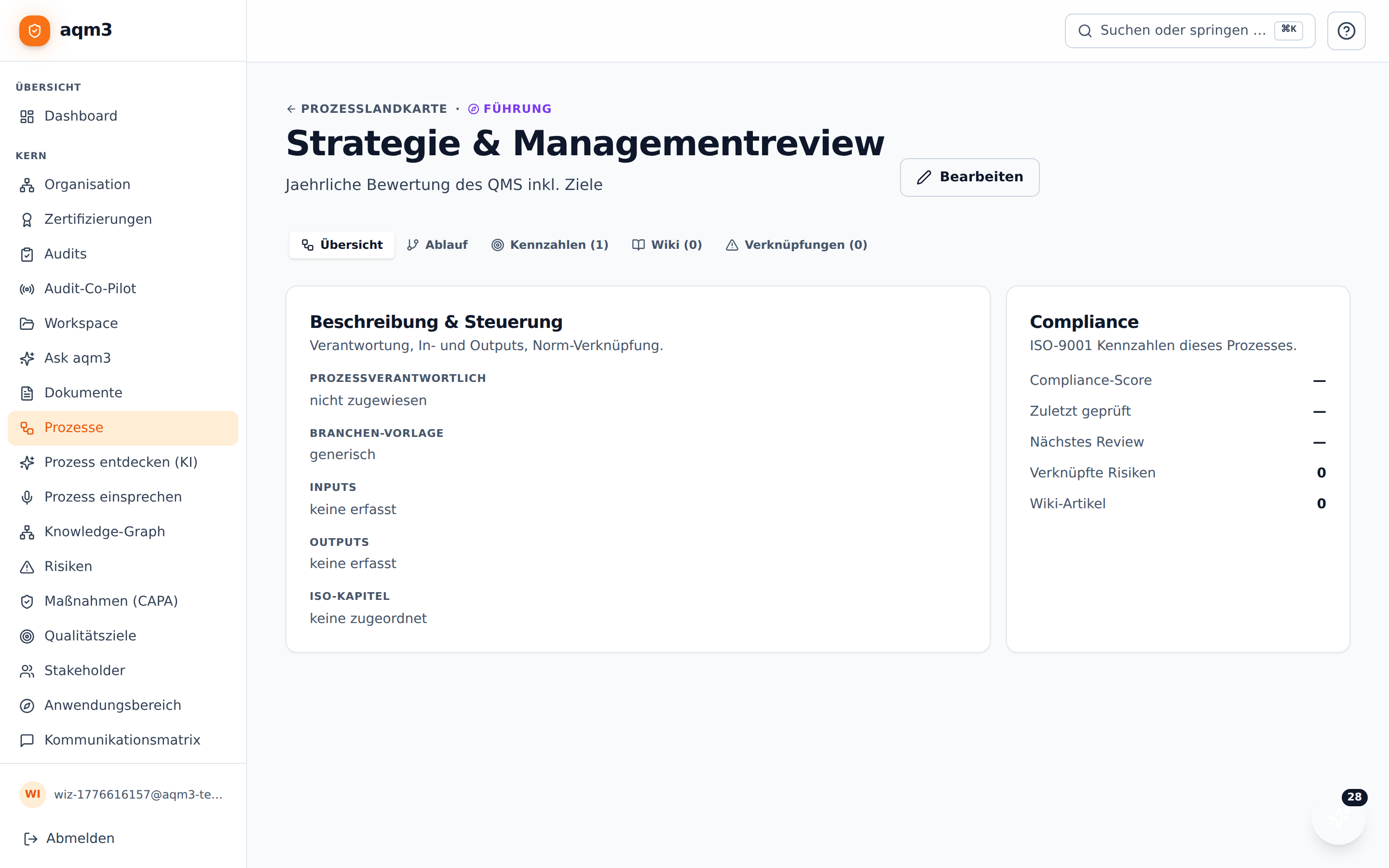Select Prozesse in the sidebar
This screenshot has width=1389, height=868.
[x=123, y=428]
